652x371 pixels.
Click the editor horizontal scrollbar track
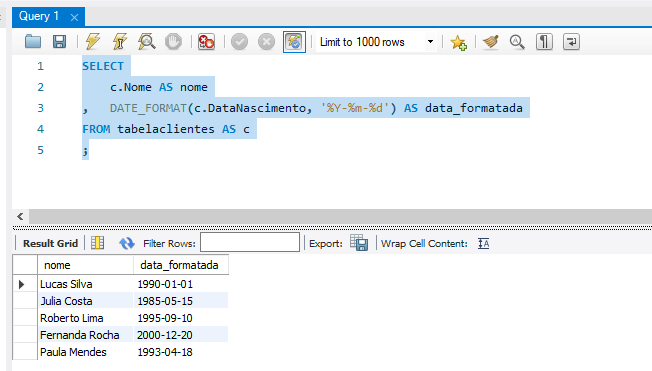340,216
